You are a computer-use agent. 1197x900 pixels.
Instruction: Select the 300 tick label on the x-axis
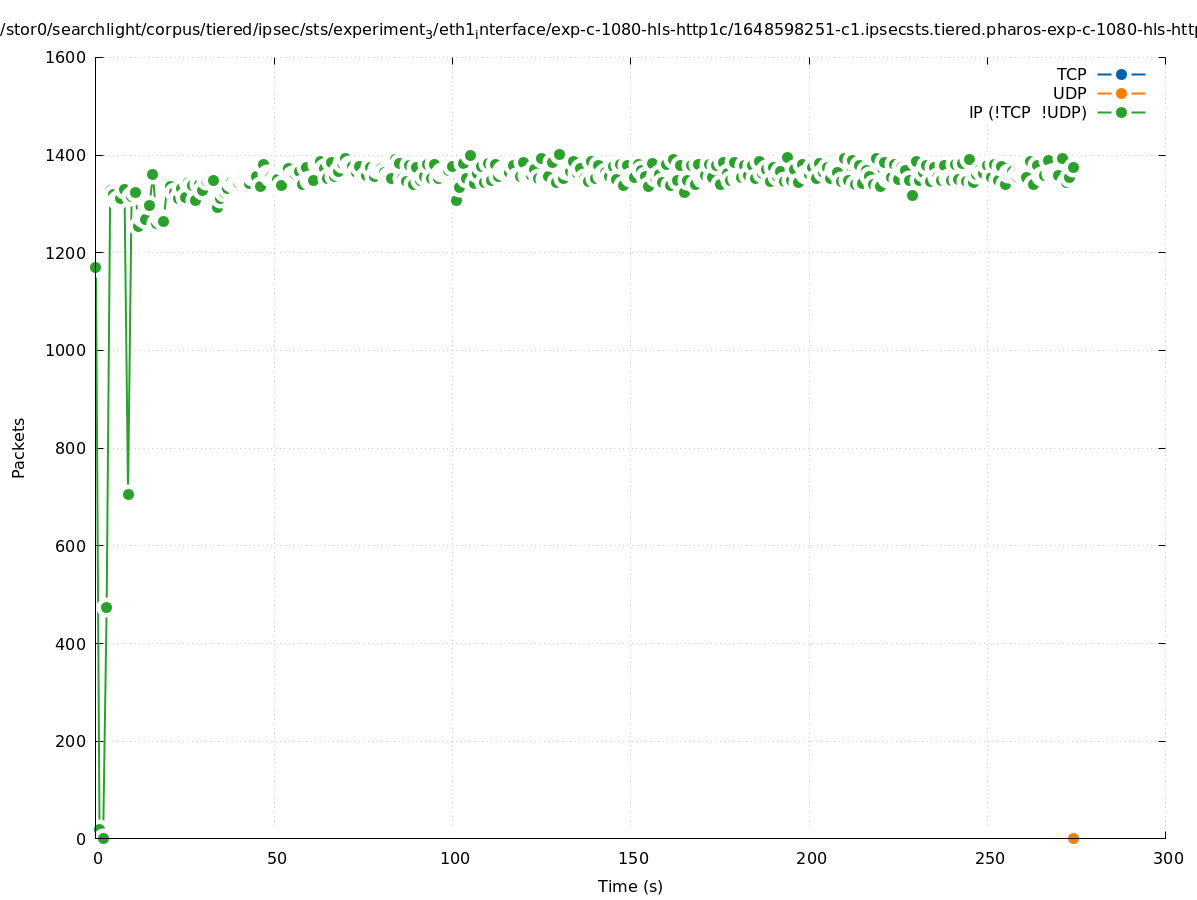[x=1168, y=858]
